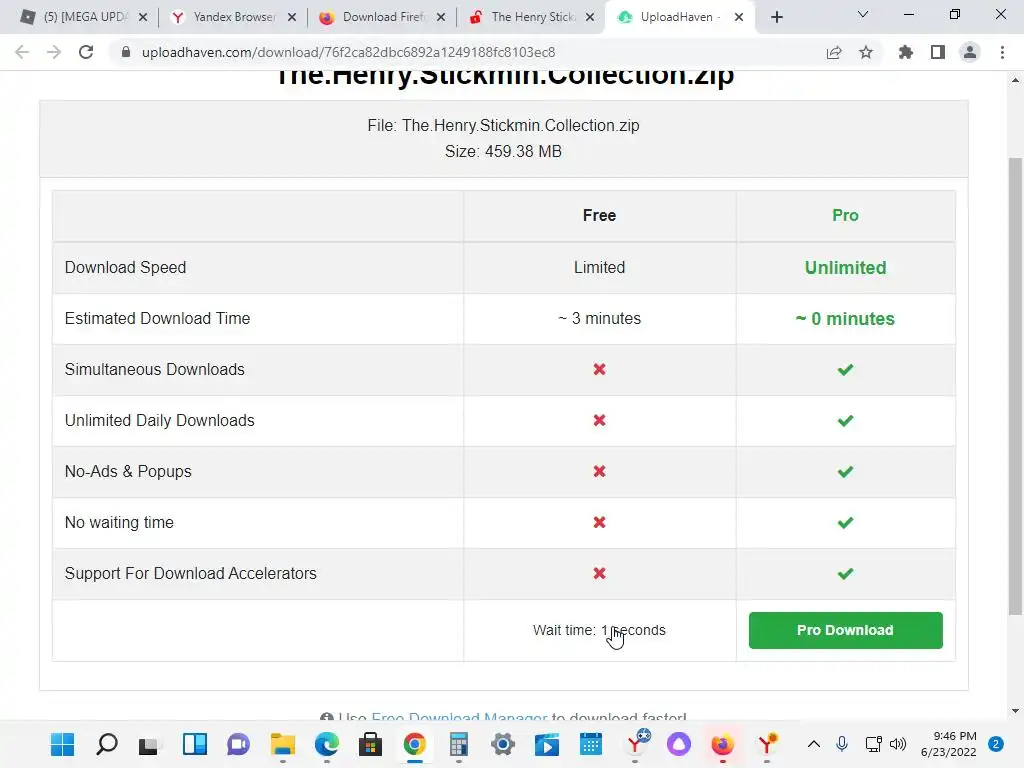1024x768 pixels.
Task: Click the Limited download speed cell
Action: (599, 267)
